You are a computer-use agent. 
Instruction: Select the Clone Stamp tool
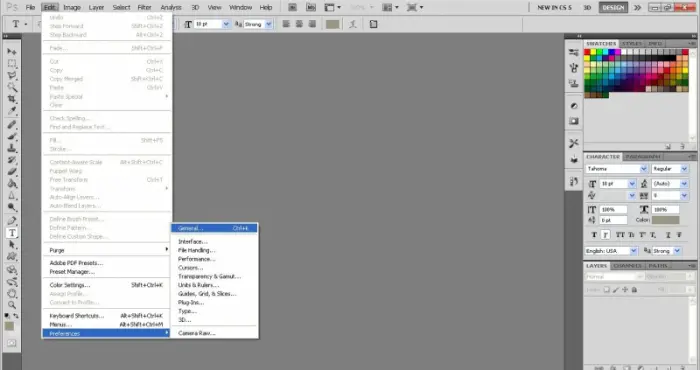click(12, 148)
